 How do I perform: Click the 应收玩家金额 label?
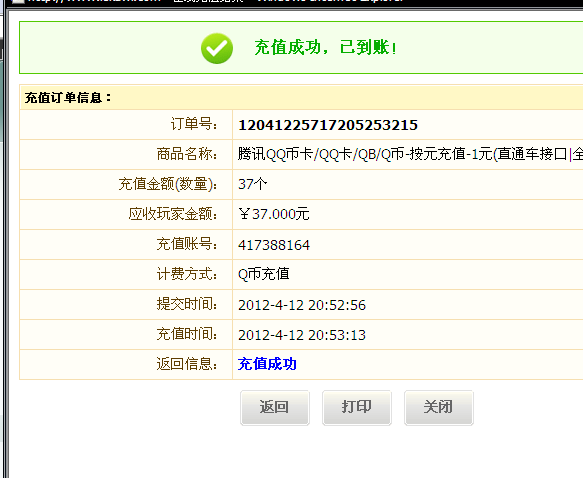173,214
